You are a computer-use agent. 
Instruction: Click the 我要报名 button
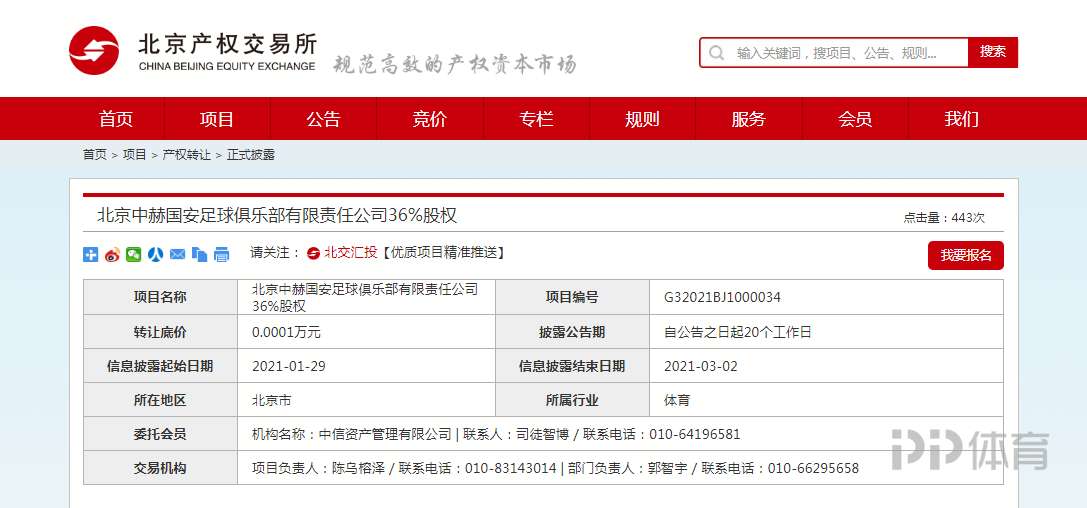966,255
